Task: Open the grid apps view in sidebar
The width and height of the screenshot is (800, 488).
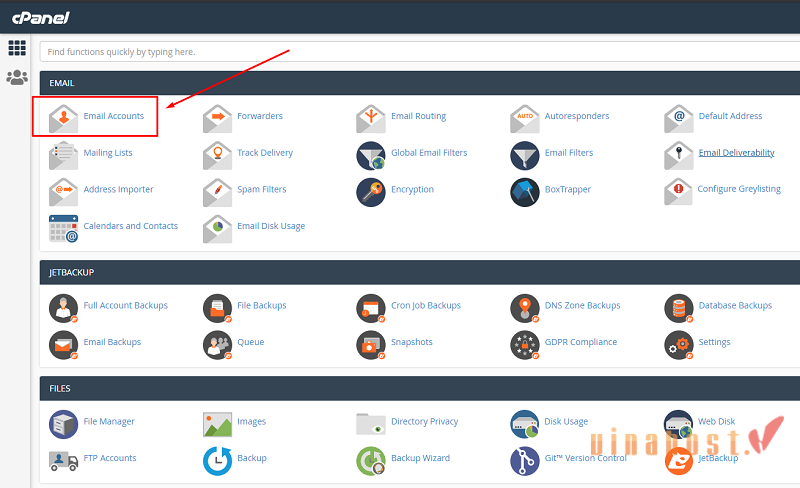Action: (16, 48)
